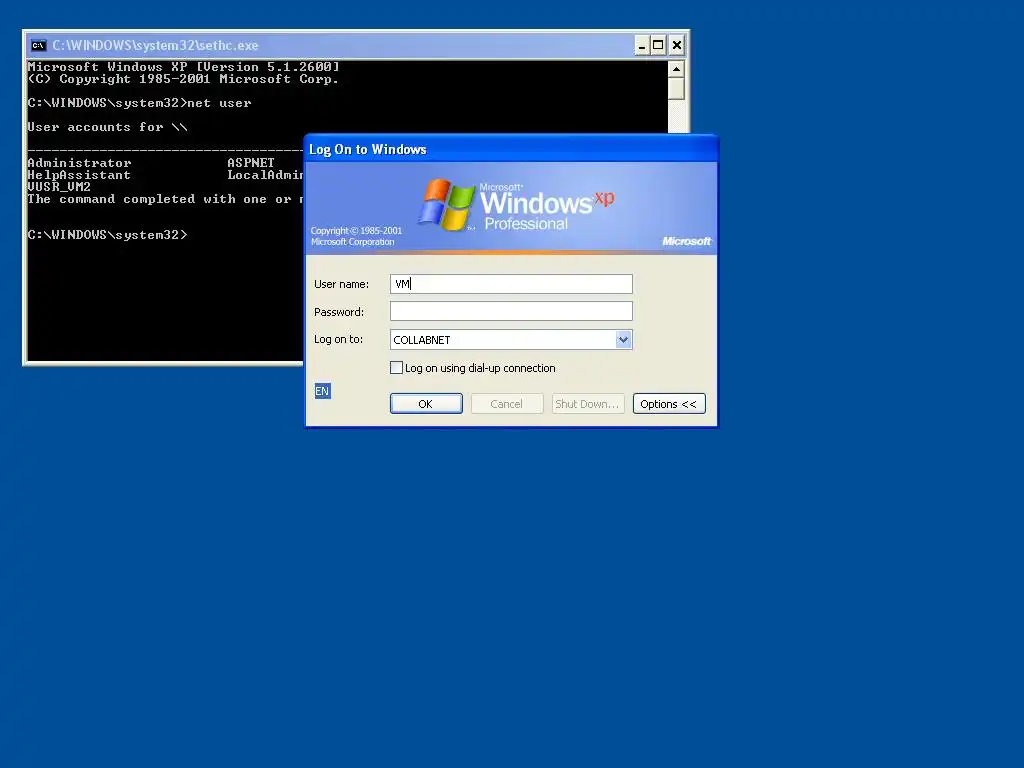Focus the Password input field
Screen dimensions: 1024x768
[x=511, y=311]
